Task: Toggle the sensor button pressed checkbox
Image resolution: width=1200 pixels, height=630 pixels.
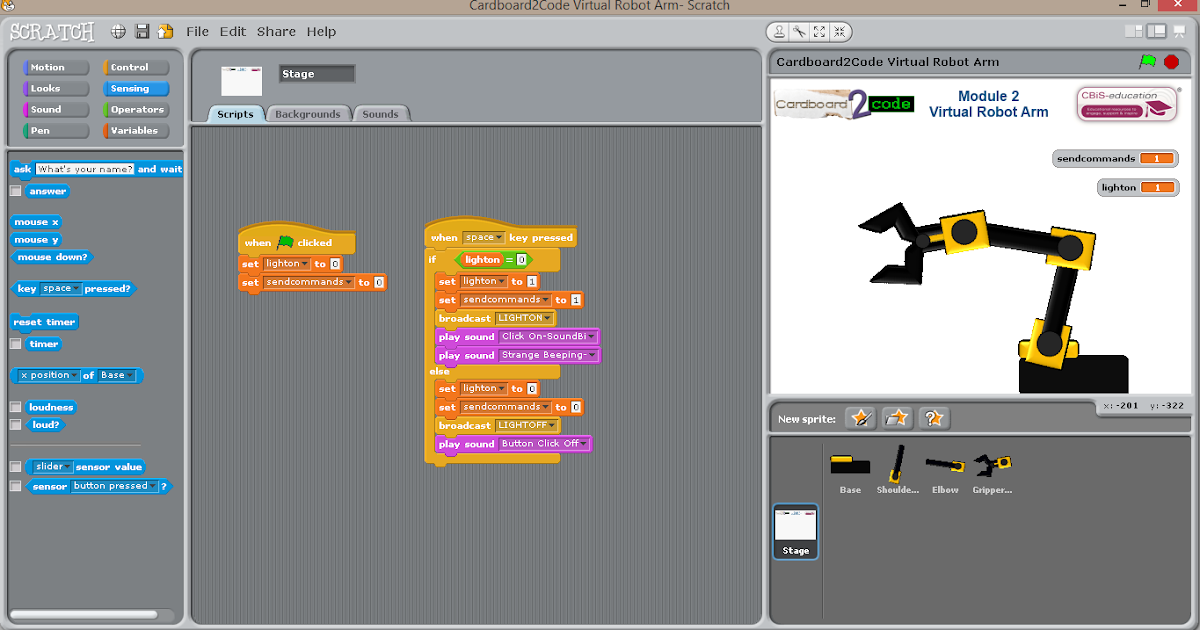Action: [15, 486]
